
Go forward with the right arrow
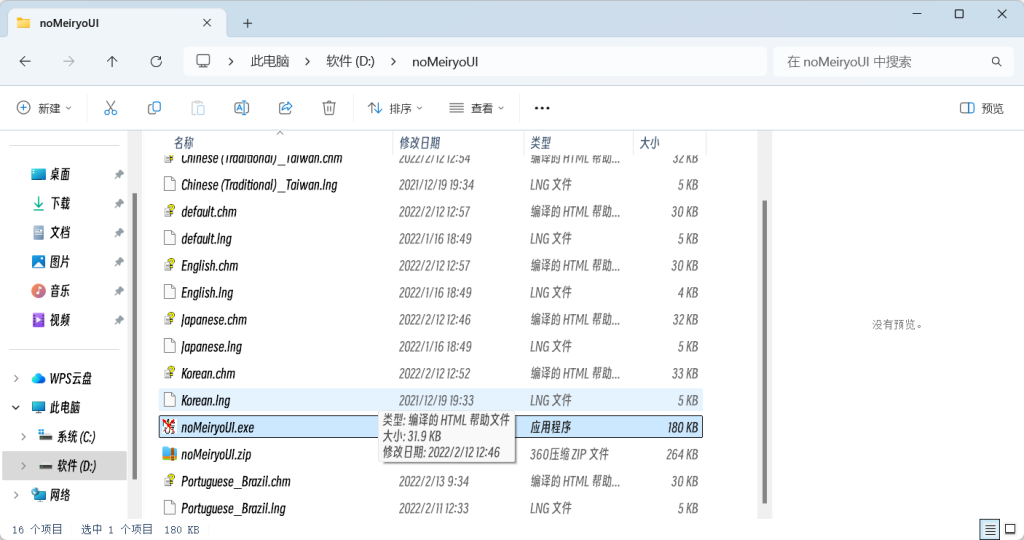click(69, 61)
